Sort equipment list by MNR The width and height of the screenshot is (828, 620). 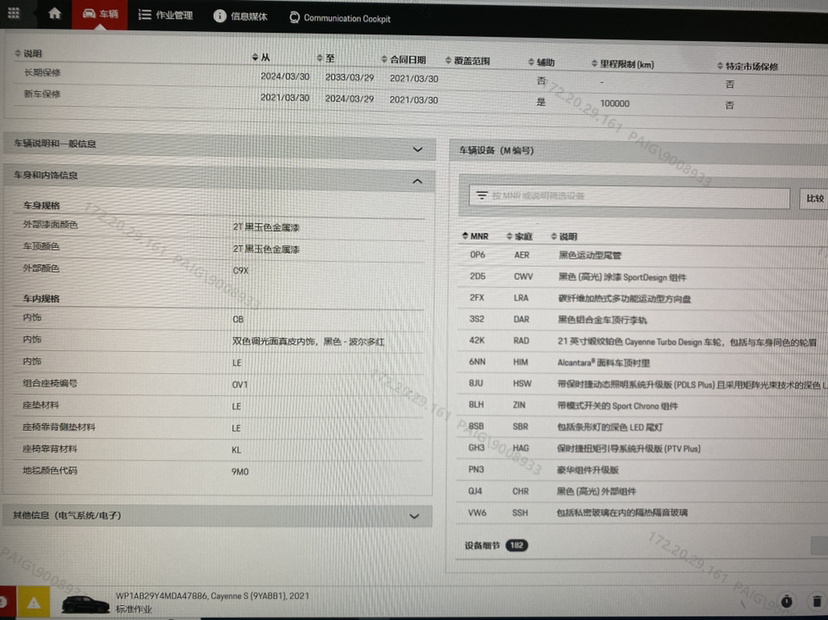click(x=475, y=236)
